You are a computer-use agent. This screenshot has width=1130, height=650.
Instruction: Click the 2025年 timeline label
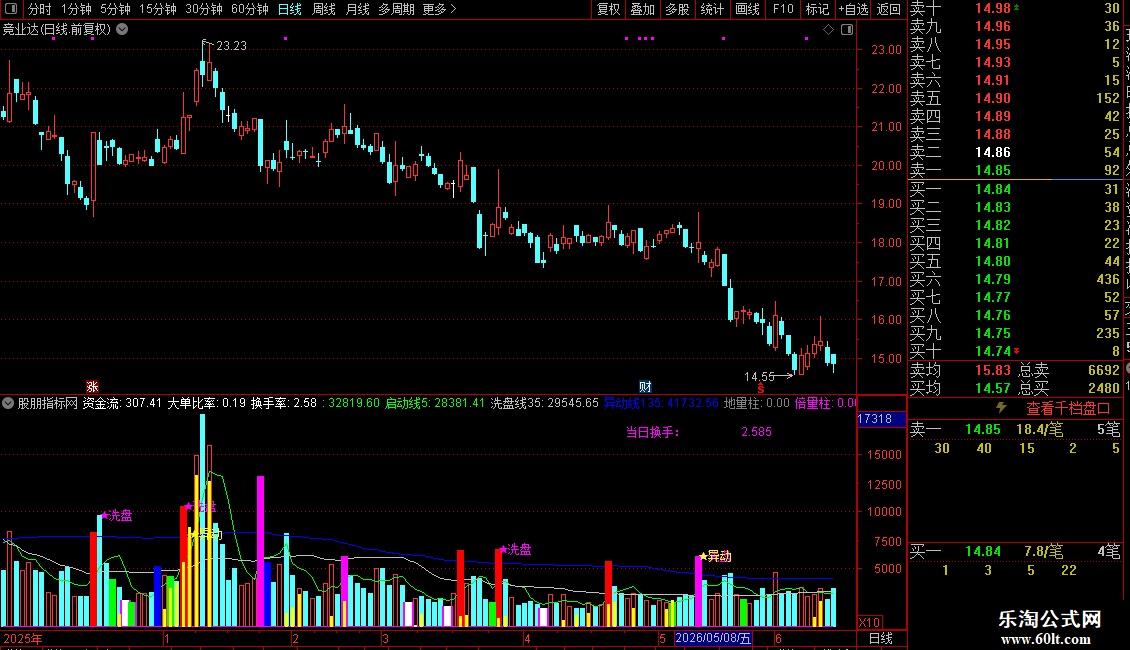(x=22, y=638)
